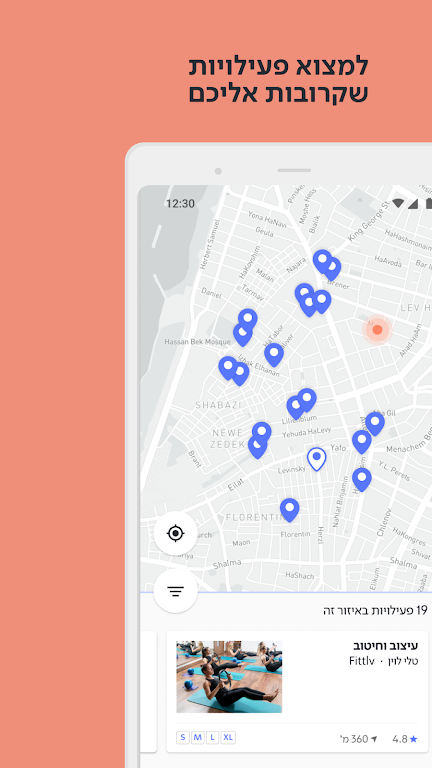Choose size XL tag
432x768 pixels.
coord(228,738)
